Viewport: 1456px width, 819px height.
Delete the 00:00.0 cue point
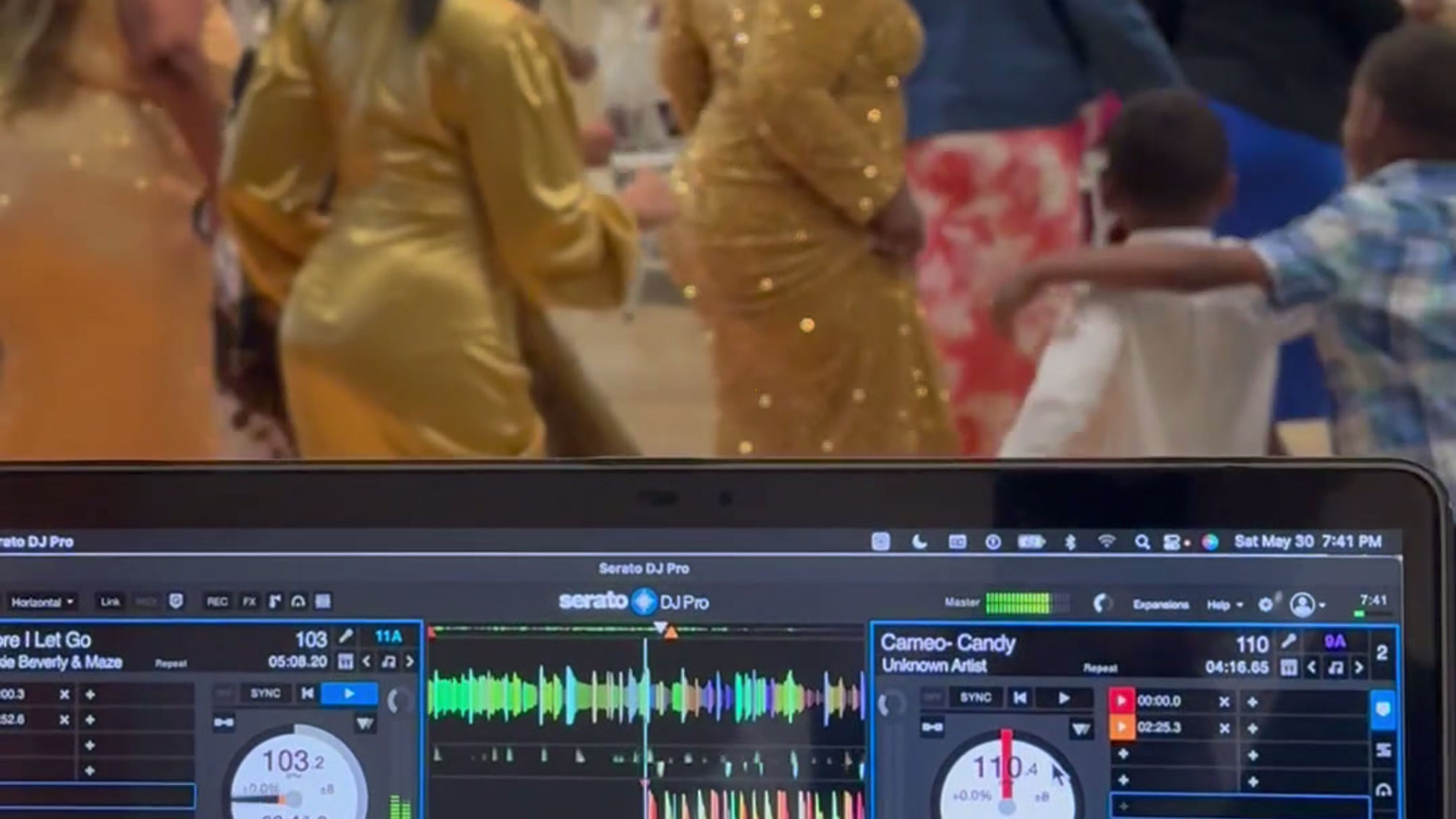[1224, 701]
